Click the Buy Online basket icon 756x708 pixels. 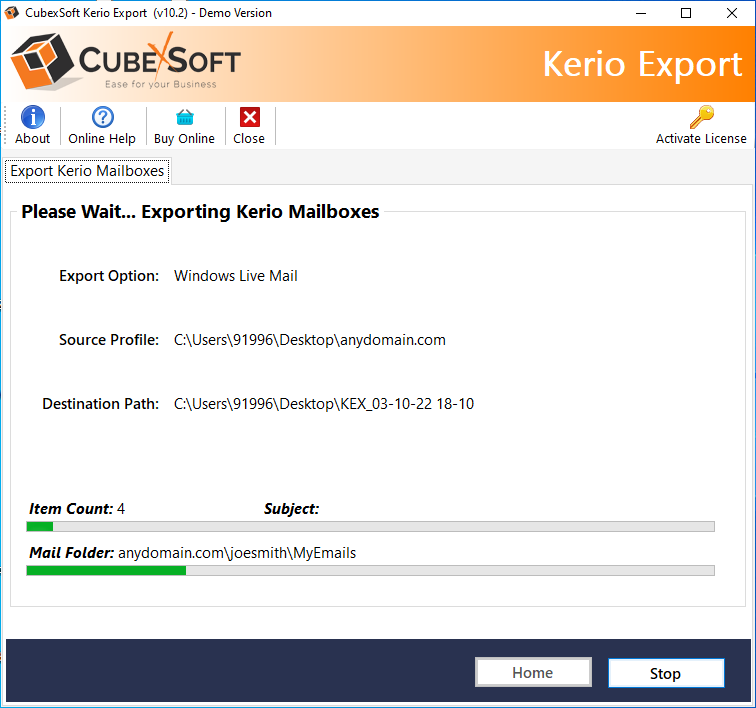point(185,117)
